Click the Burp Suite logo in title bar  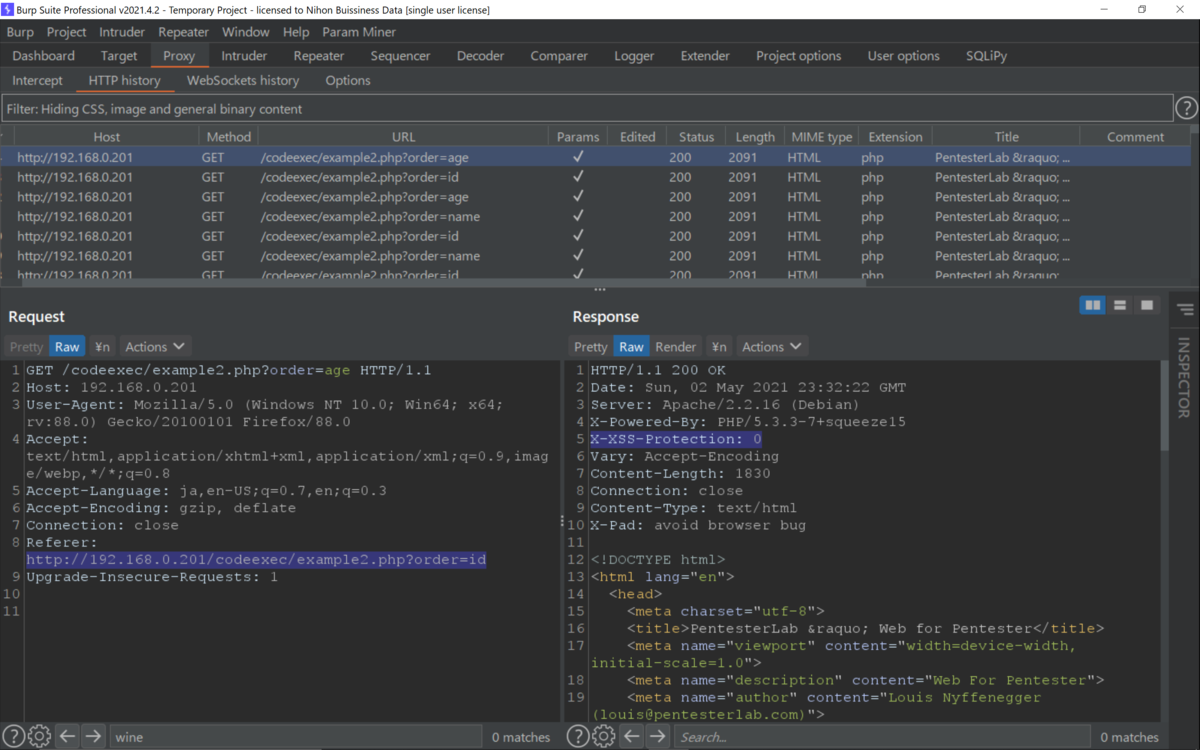[x=8, y=9]
